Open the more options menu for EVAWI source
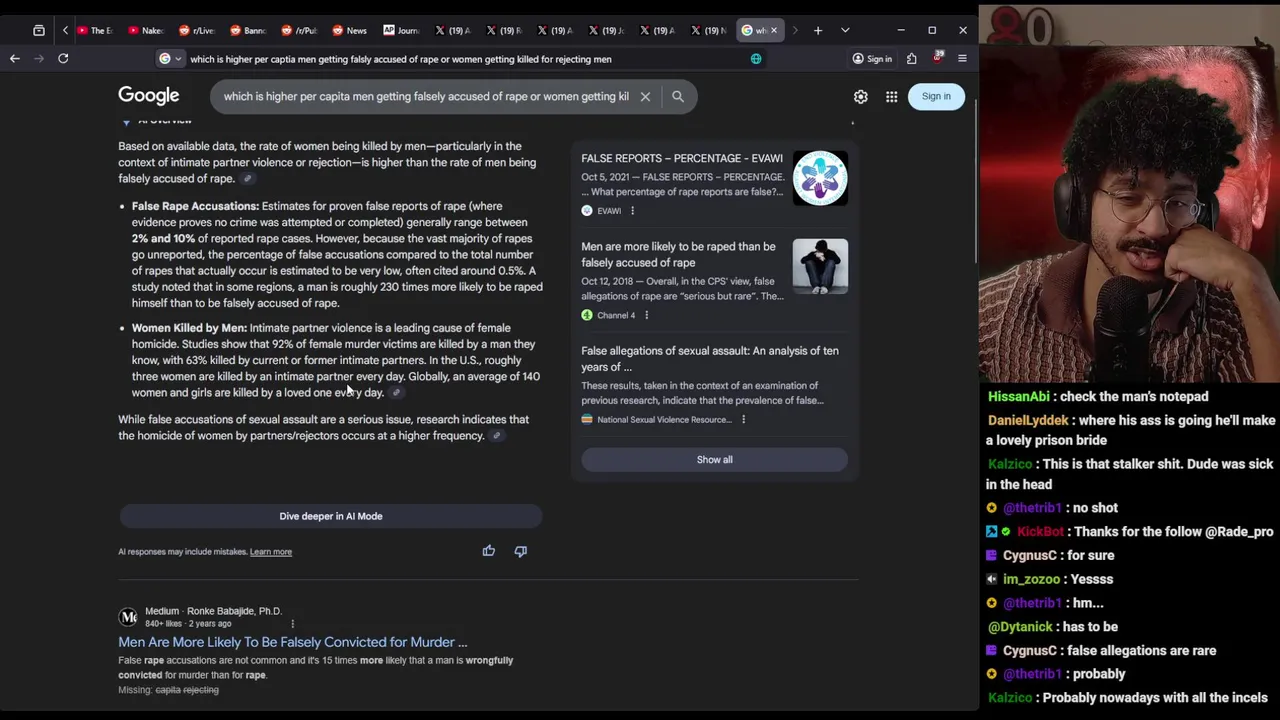The height and width of the screenshot is (720, 1280). [632, 211]
